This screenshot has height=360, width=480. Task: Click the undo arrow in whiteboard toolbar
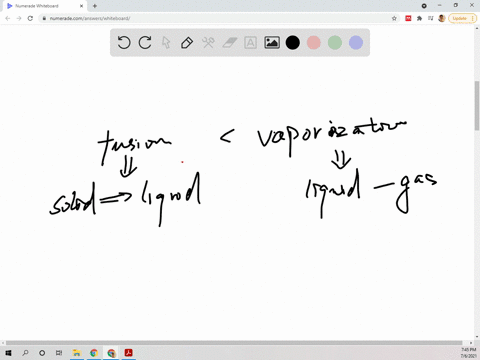pos(124,43)
